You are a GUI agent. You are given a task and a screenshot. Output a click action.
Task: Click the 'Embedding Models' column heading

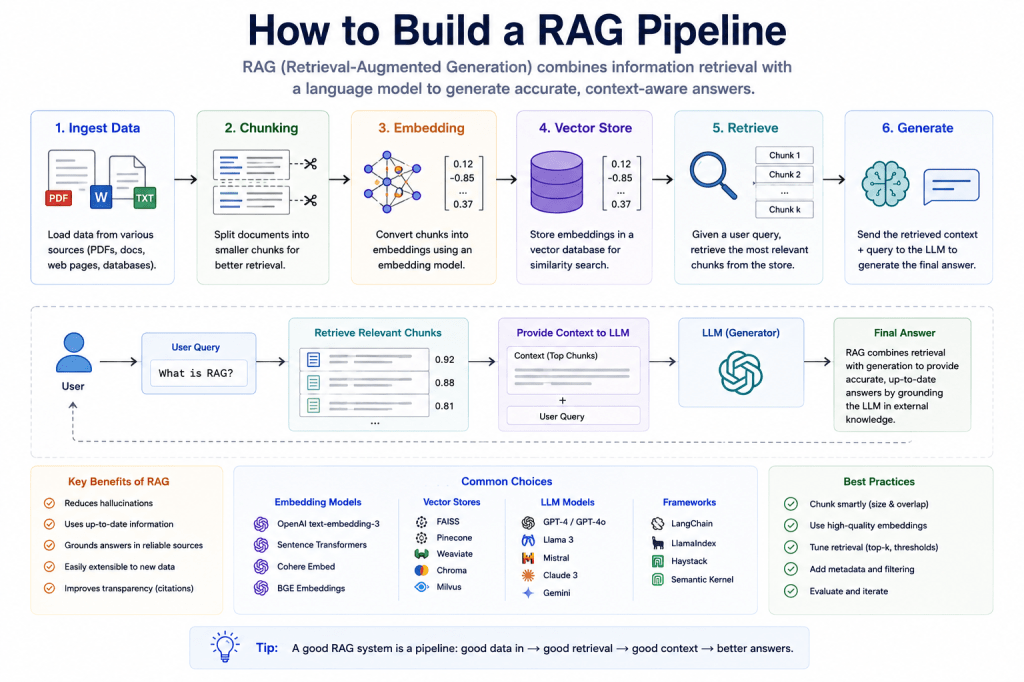click(318, 502)
